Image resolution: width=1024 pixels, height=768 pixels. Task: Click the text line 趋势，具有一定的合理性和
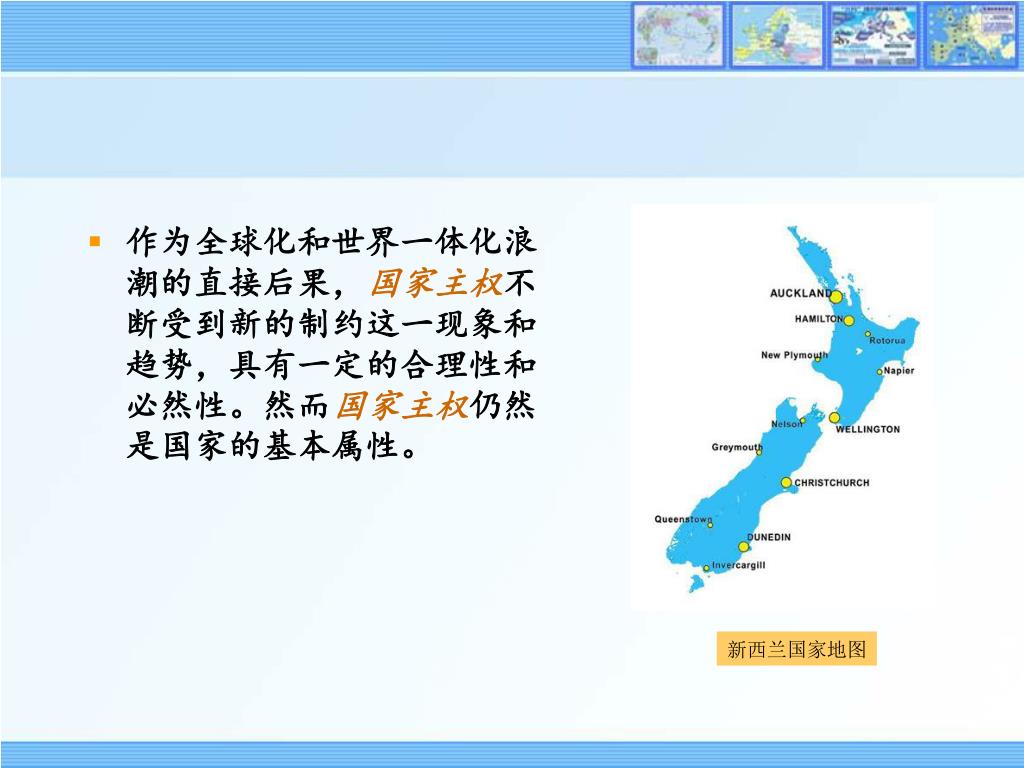point(332,364)
